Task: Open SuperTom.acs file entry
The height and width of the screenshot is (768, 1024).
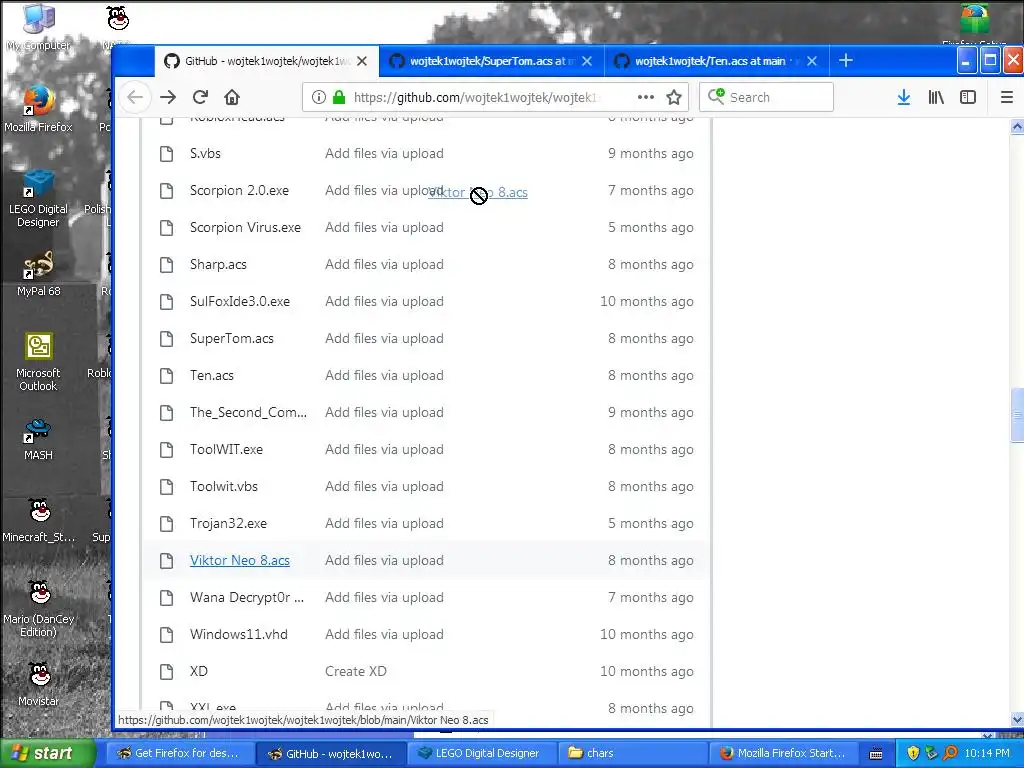Action: pos(232,338)
